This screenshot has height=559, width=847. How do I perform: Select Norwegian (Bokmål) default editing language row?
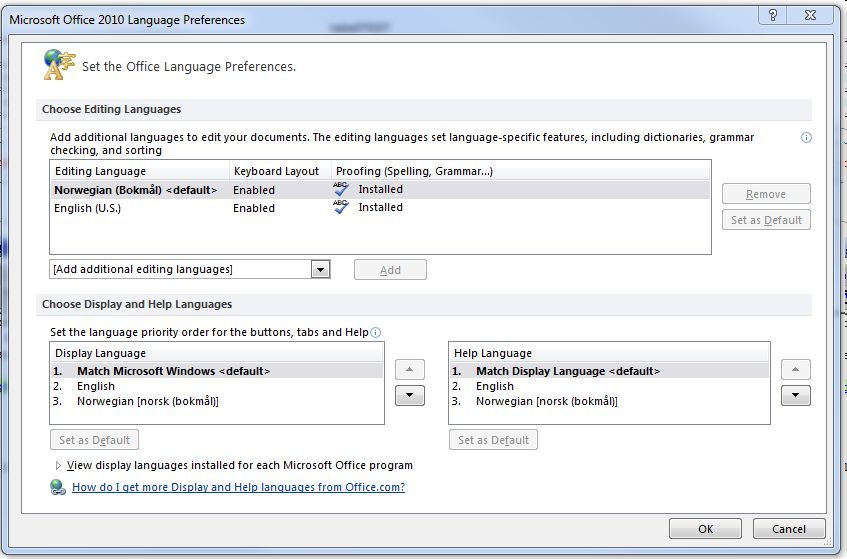click(x=135, y=189)
